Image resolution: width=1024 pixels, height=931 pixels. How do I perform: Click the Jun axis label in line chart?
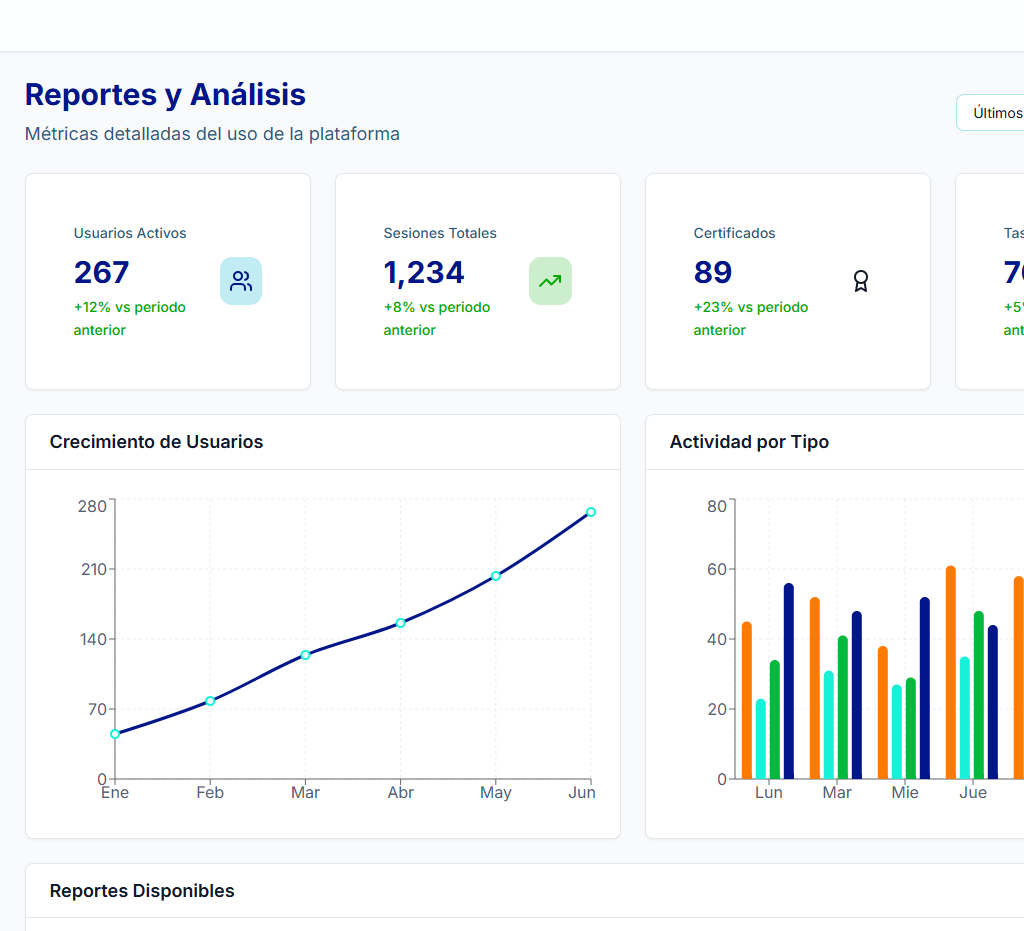582,793
